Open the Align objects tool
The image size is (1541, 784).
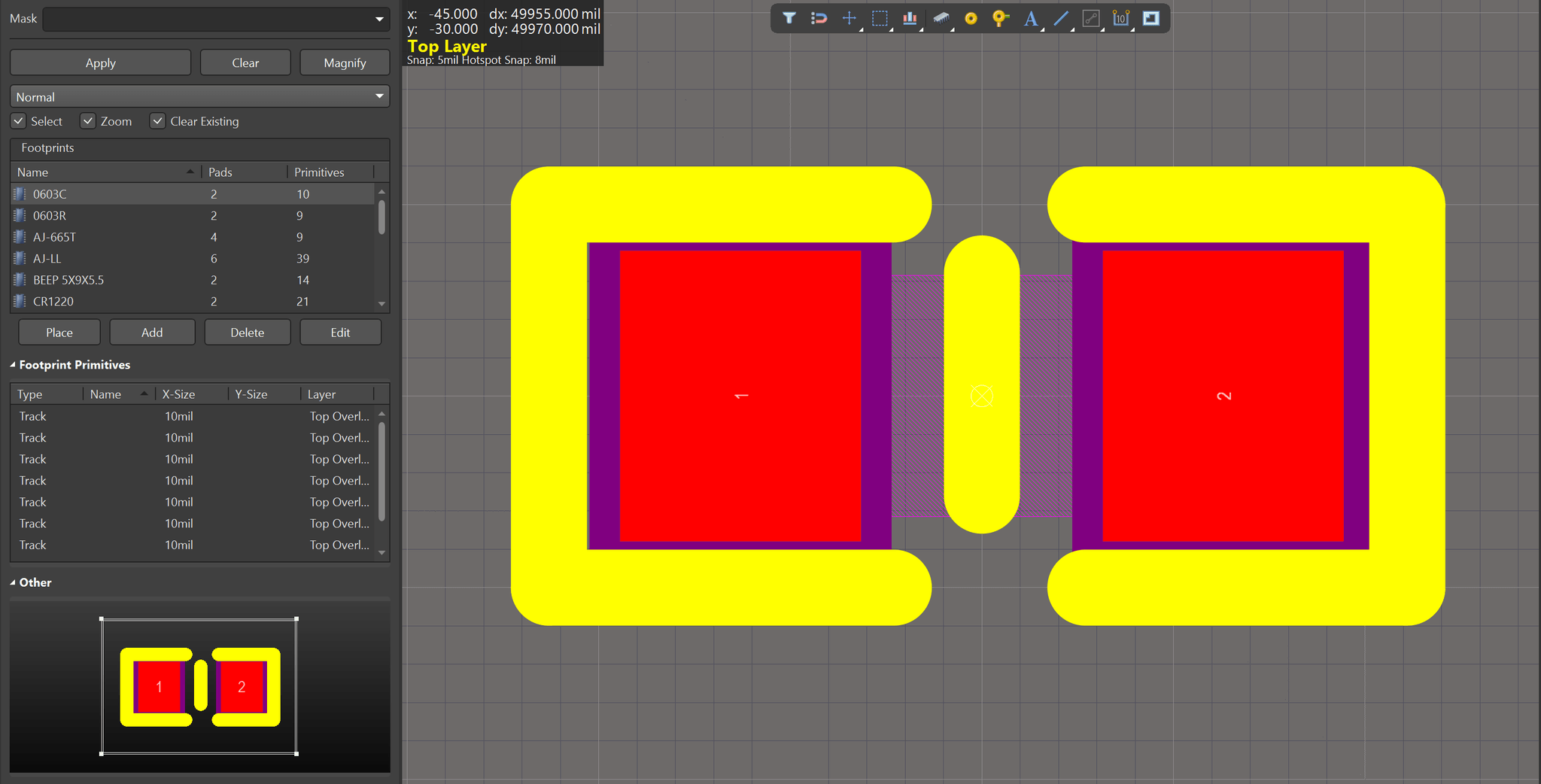tap(910, 18)
